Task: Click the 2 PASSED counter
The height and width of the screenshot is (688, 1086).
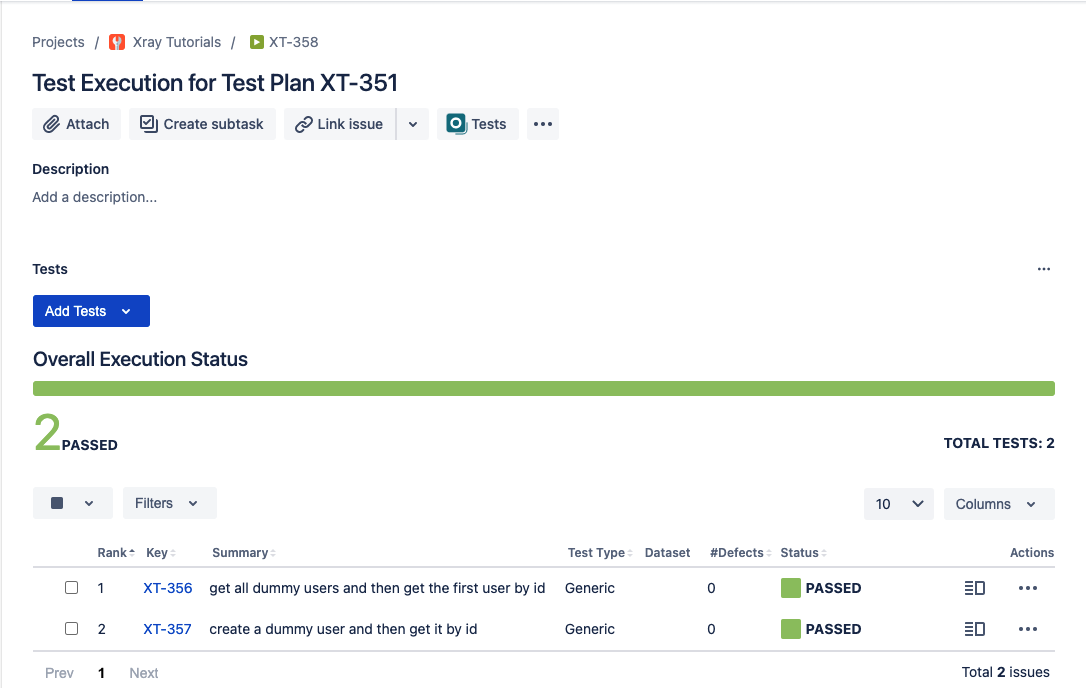Action: coord(75,433)
